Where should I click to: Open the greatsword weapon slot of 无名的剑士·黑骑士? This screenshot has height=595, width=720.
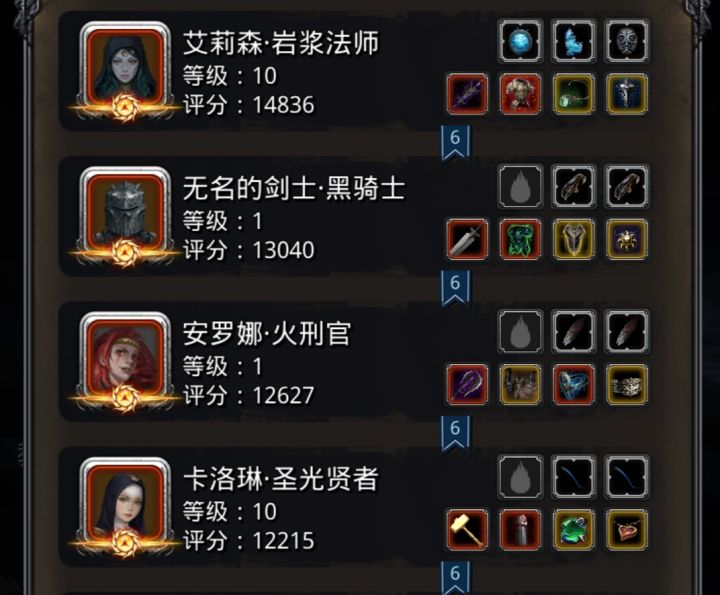click(x=467, y=239)
